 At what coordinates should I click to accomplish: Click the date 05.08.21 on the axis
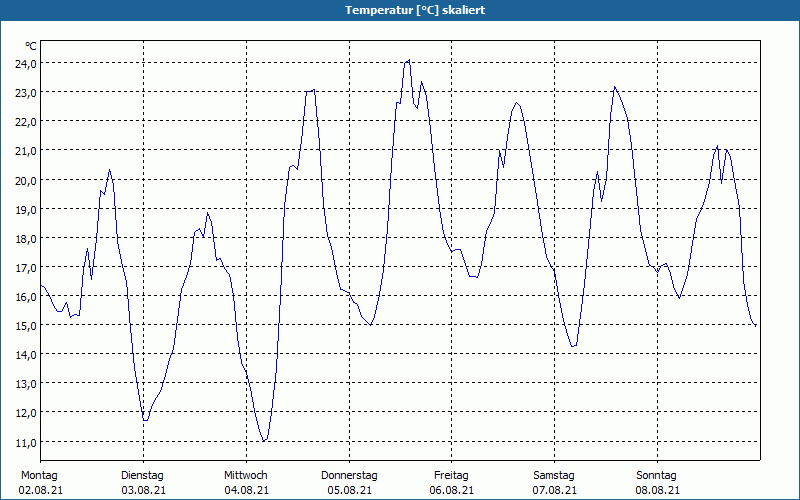click(349, 490)
